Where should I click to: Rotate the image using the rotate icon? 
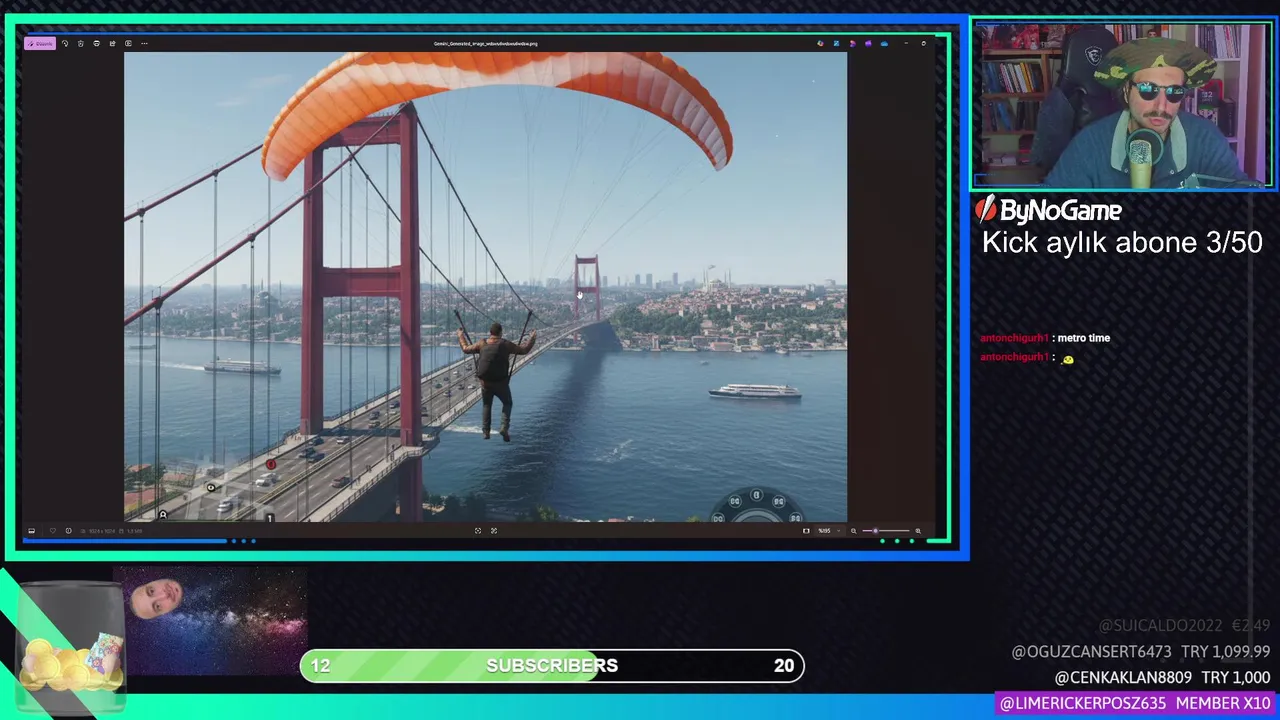coord(65,43)
